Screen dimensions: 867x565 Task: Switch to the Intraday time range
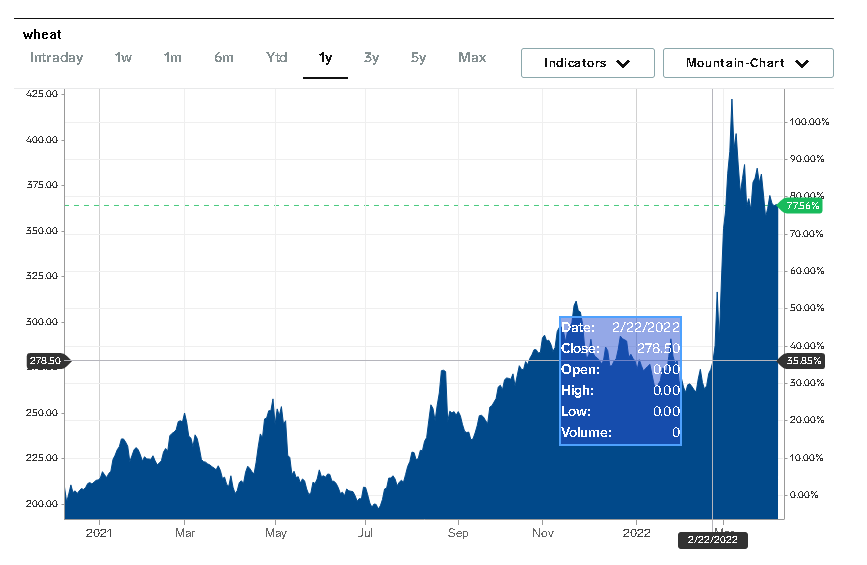56,58
